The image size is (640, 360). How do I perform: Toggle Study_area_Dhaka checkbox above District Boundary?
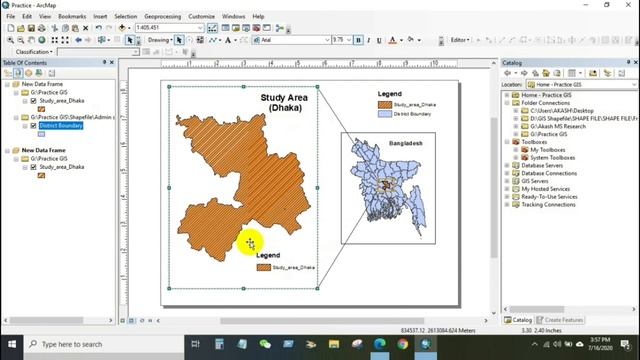pyautogui.click(x=33, y=101)
